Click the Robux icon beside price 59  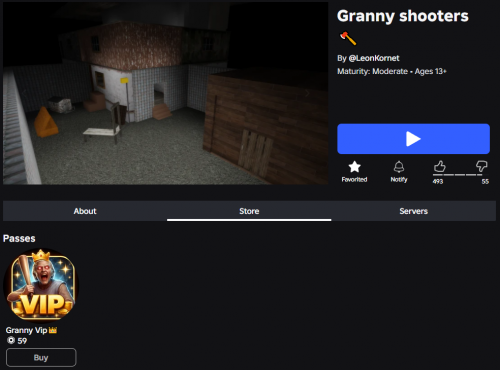click(11, 340)
